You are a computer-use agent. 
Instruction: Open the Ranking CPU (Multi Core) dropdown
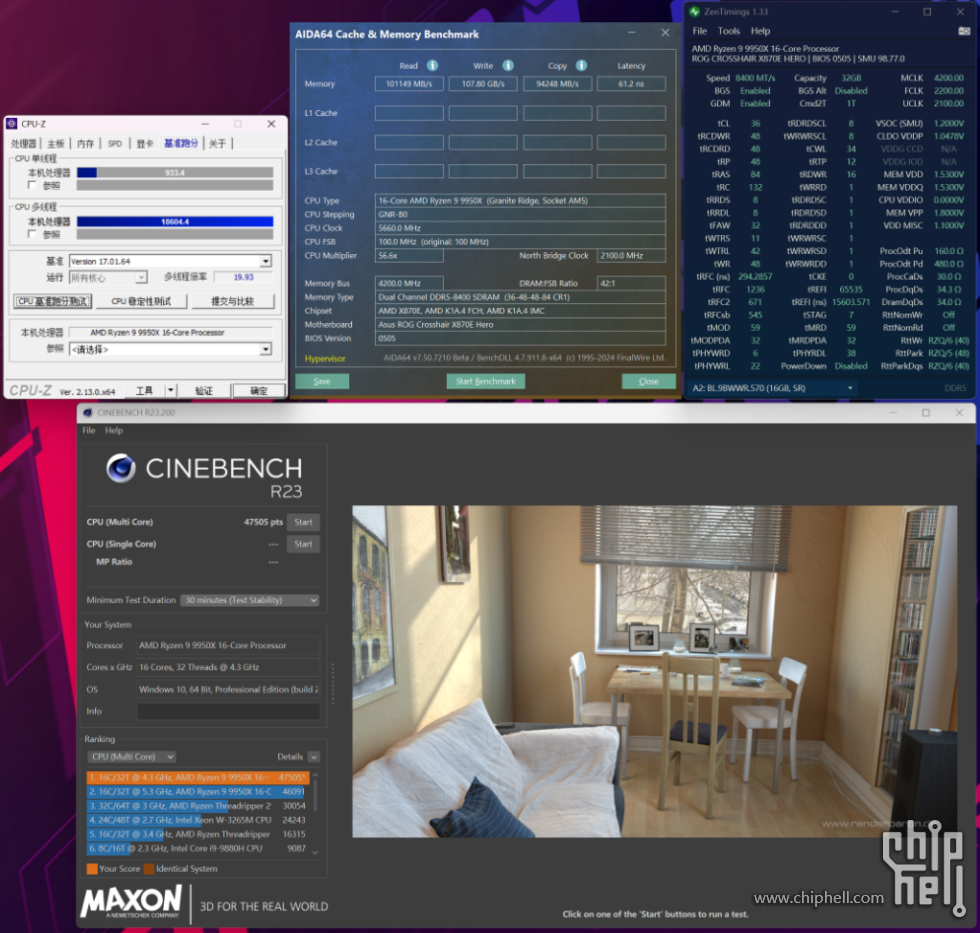(x=131, y=757)
